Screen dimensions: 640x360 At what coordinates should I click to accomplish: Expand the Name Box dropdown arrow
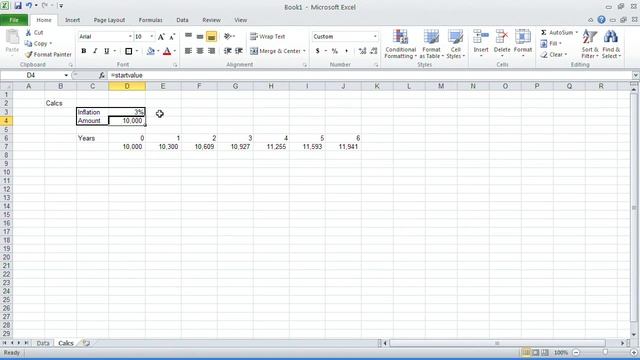[66, 75]
